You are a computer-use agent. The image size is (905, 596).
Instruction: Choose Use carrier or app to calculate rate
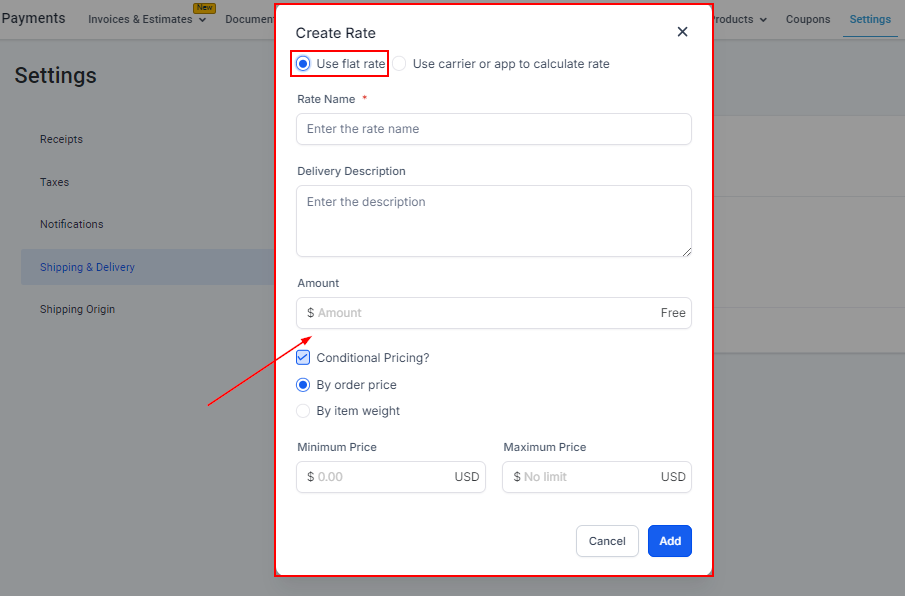point(400,64)
